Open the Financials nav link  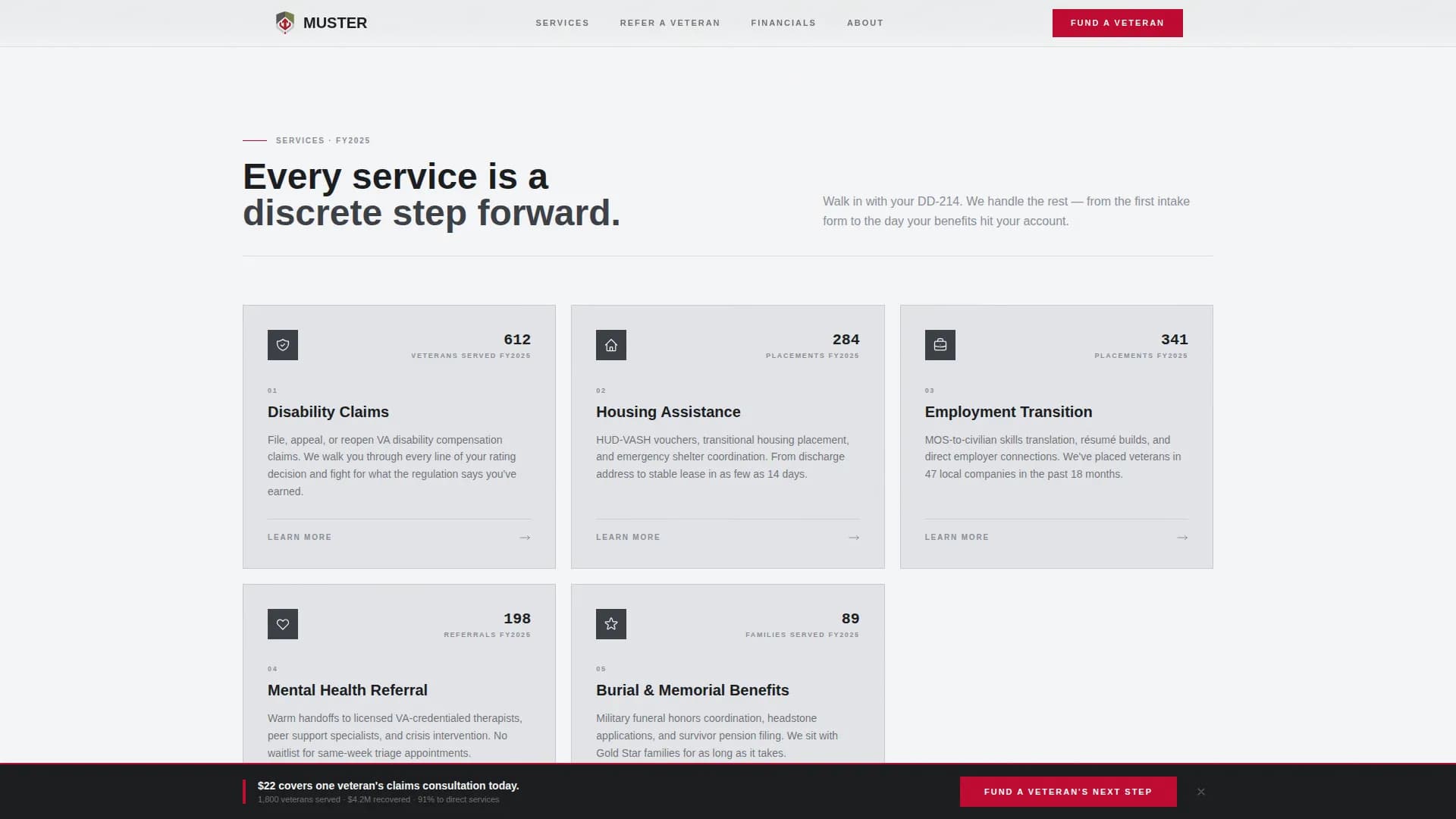(783, 23)
